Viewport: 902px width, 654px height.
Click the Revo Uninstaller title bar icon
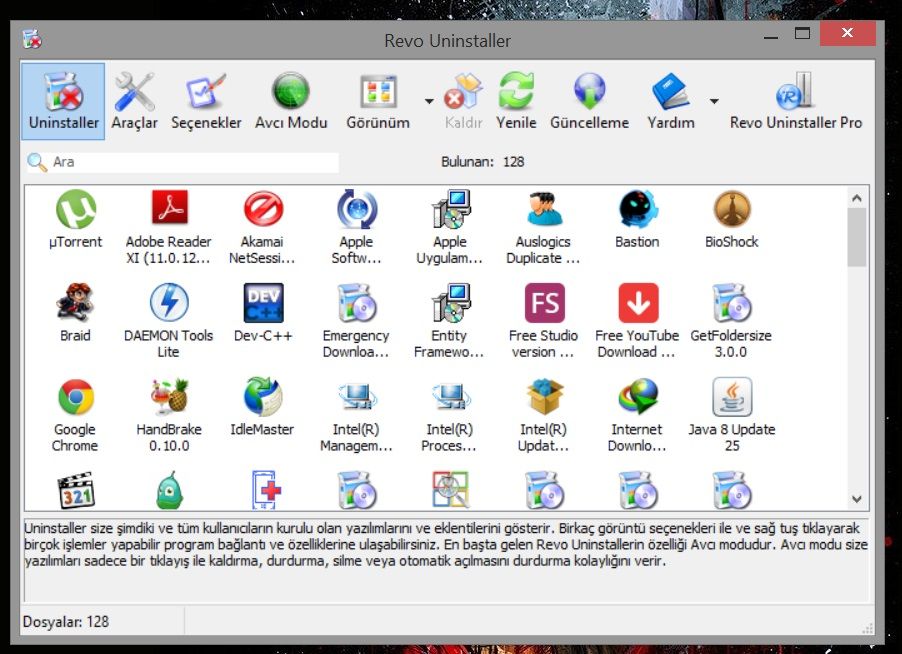pyautogui.click(x=32, y=40)
